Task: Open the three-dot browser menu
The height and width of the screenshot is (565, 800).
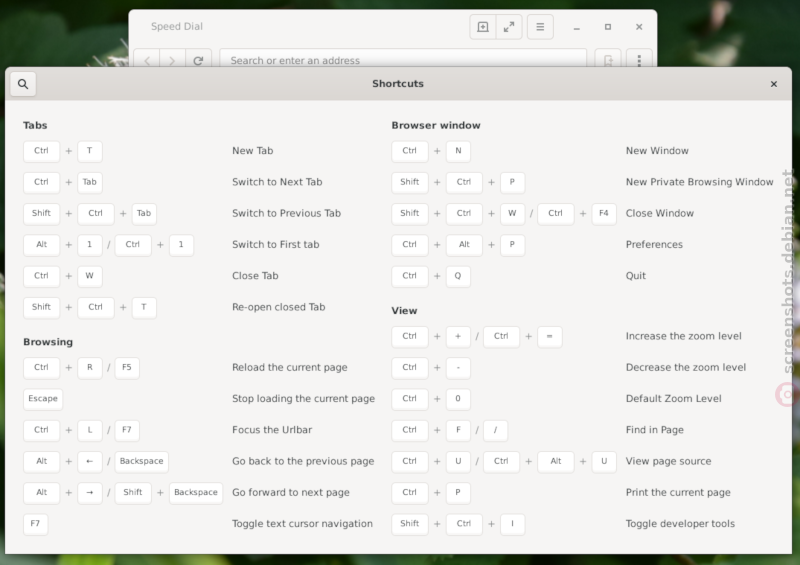Action: [x=639, y=60]
